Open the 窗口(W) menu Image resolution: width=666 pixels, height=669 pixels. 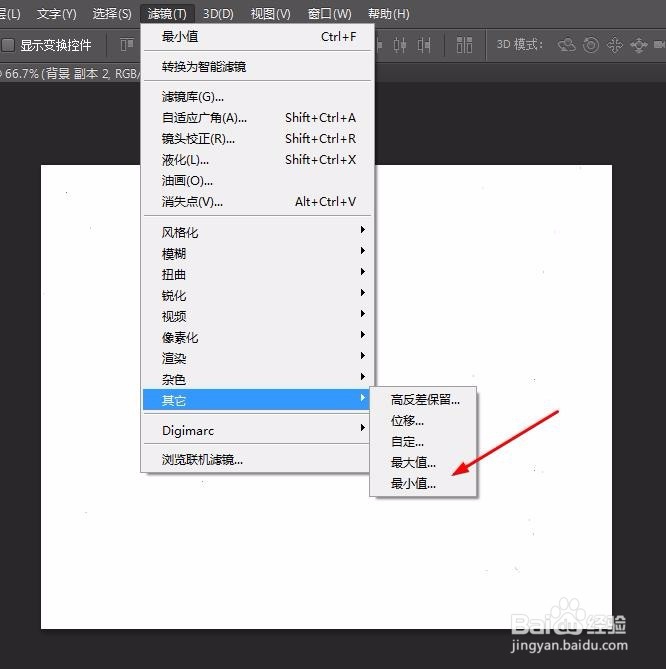tap(329, 14)
